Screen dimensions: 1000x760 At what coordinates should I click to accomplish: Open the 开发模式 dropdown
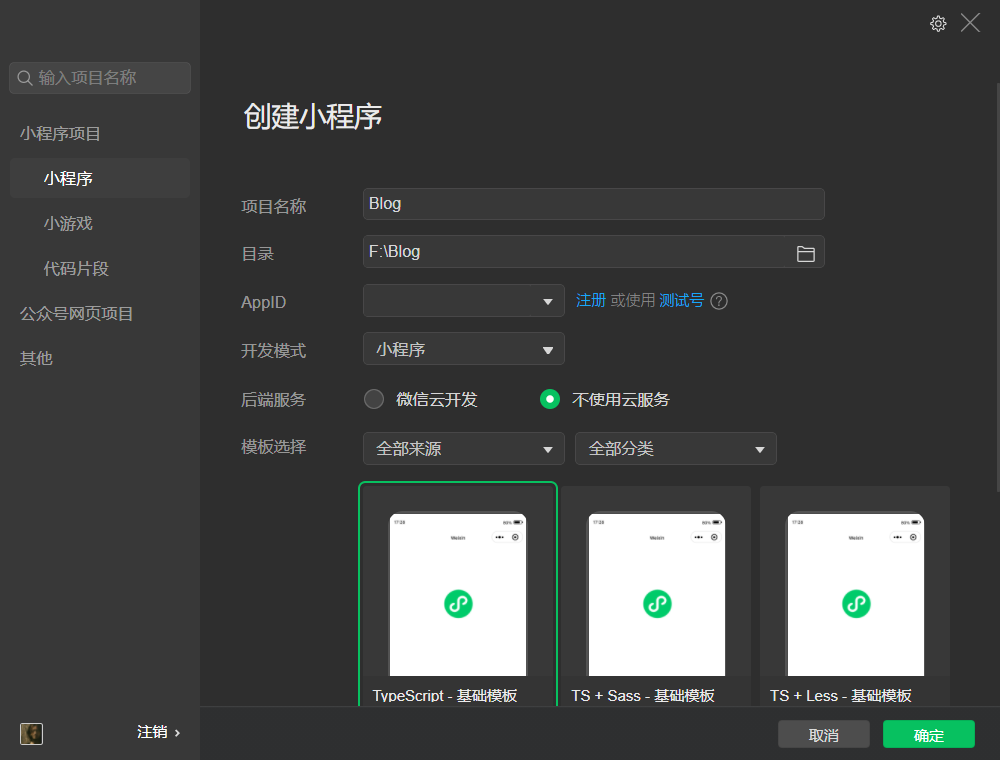point(463,349)
